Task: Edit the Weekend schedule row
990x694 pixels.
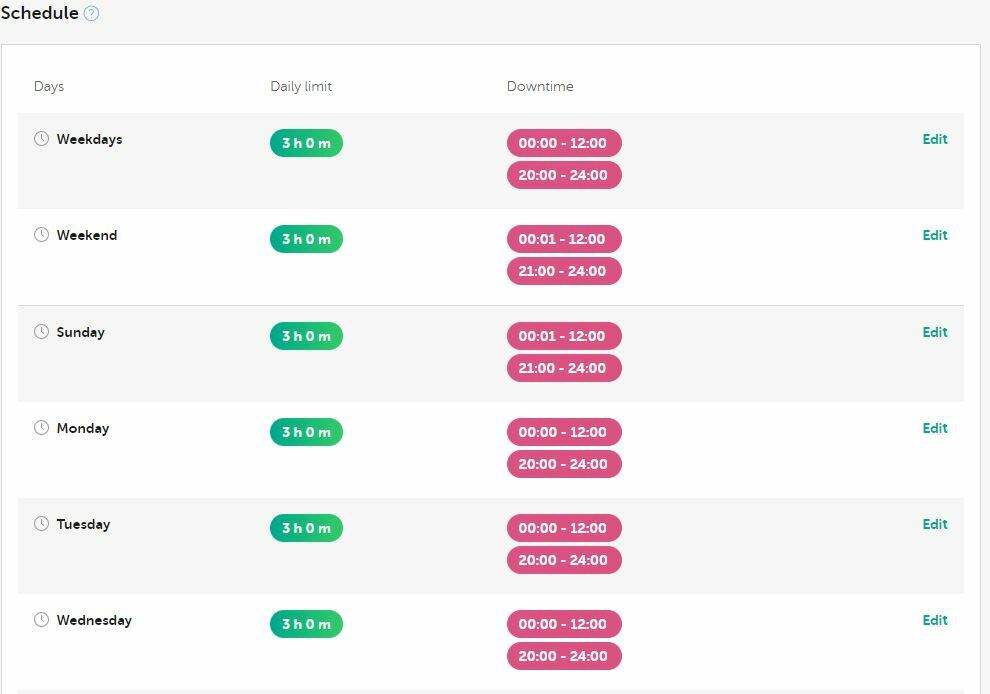Action: [934, 235]
